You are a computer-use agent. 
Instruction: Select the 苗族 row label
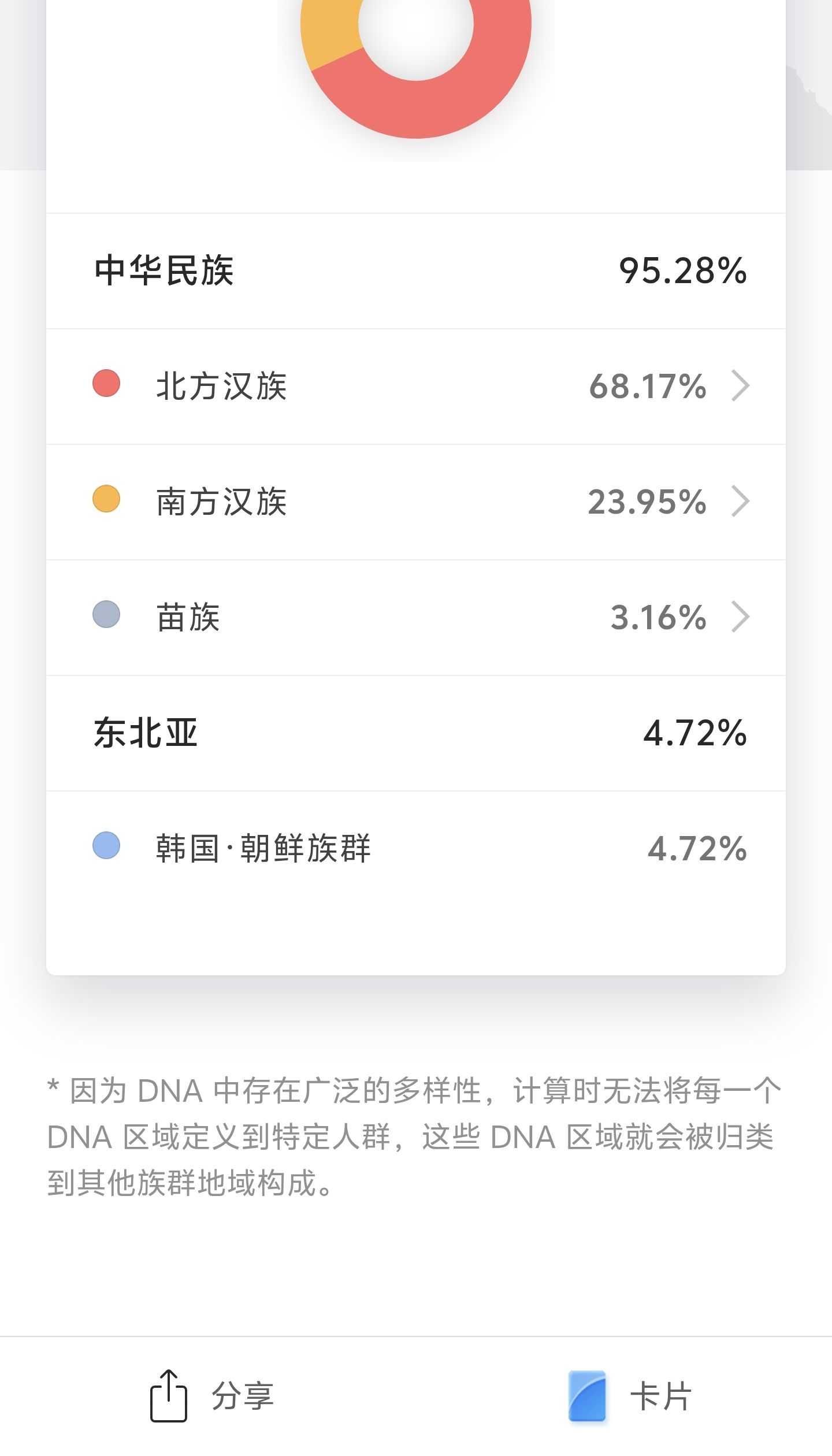pyautogui.click(x=188, y=617)
